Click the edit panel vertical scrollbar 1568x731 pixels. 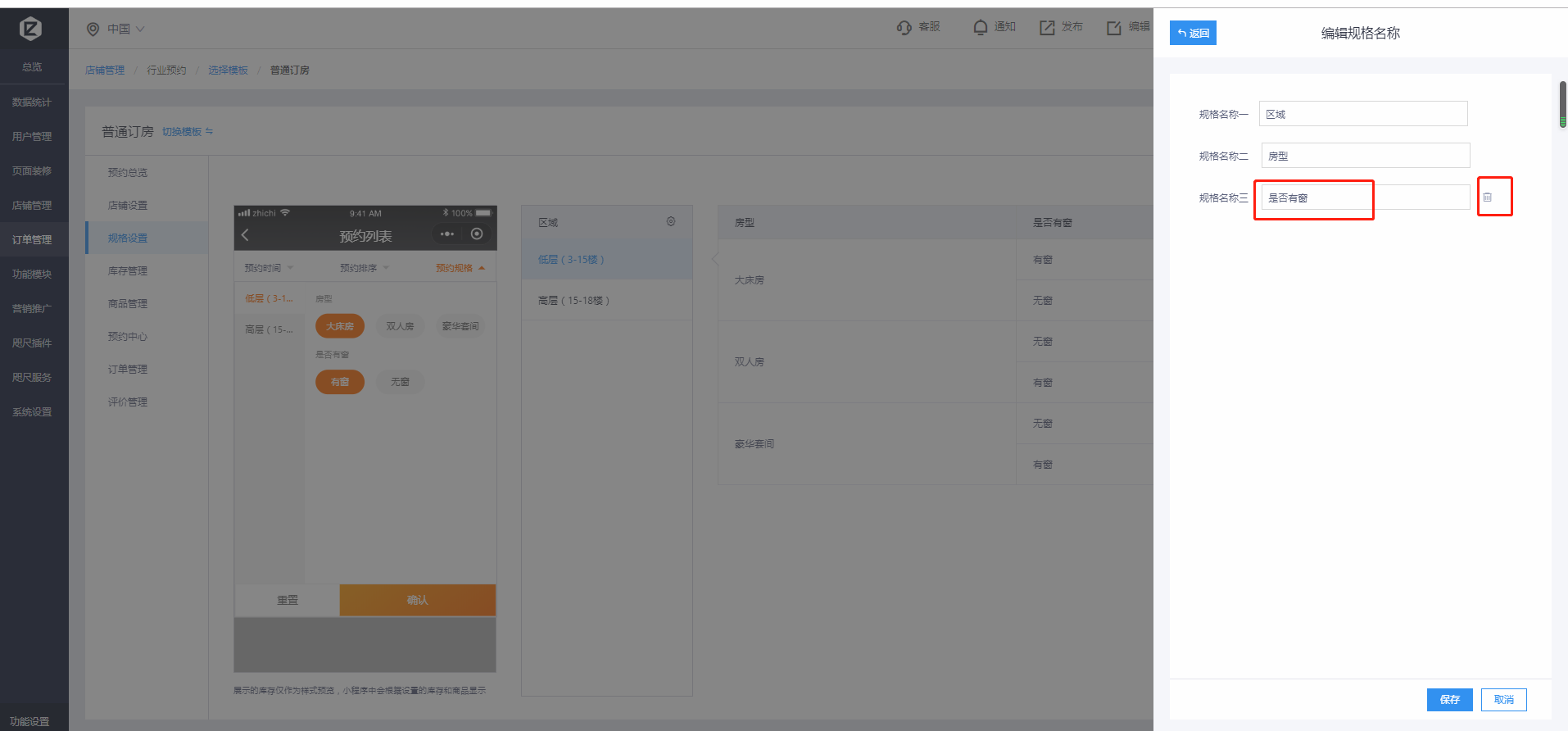1563,104
